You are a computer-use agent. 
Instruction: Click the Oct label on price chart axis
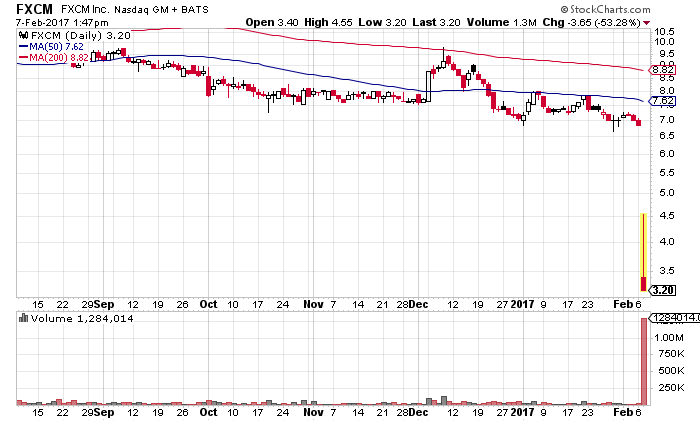tap(208, 304)
